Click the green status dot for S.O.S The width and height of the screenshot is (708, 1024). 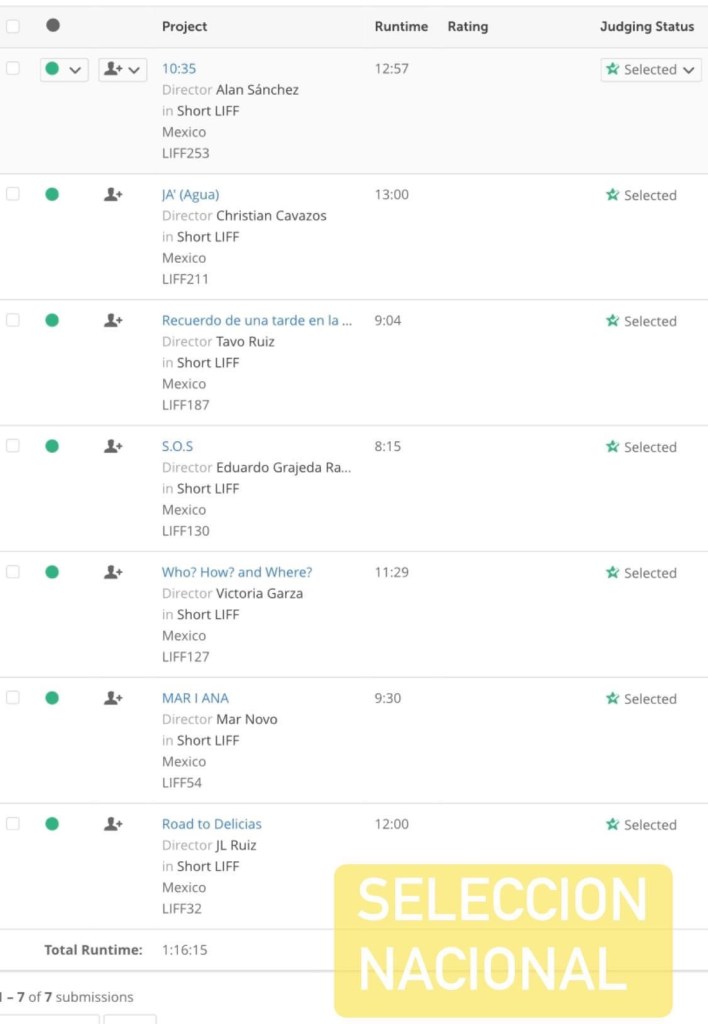[52, 446]
